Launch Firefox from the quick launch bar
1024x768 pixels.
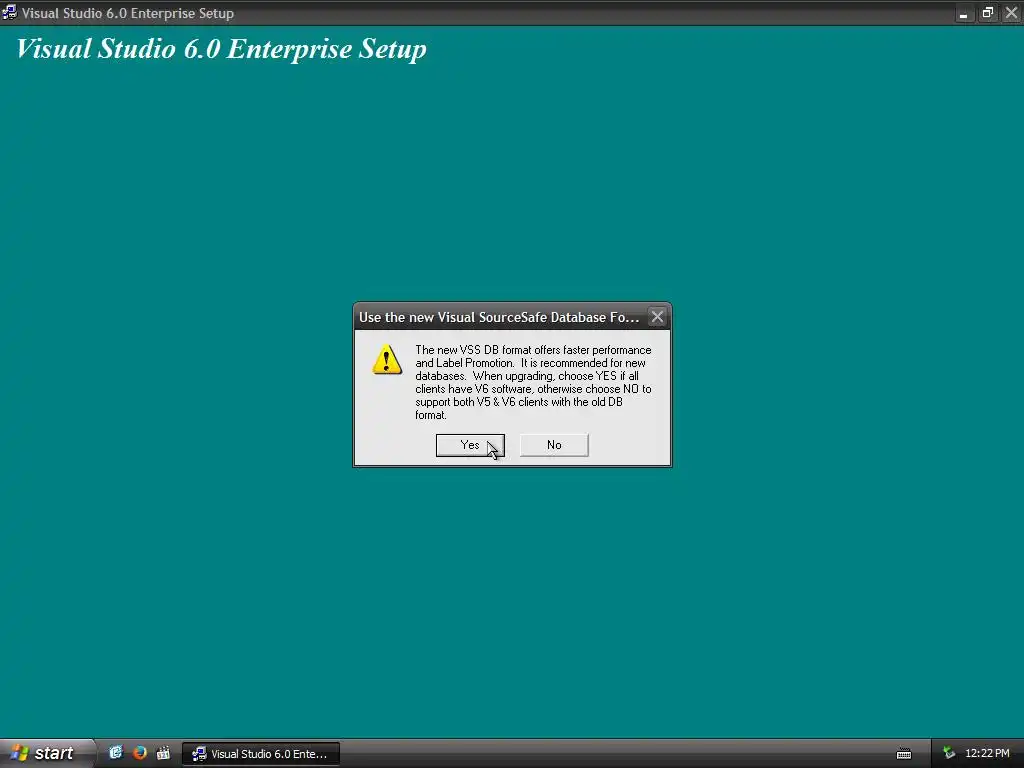[139, 753]
